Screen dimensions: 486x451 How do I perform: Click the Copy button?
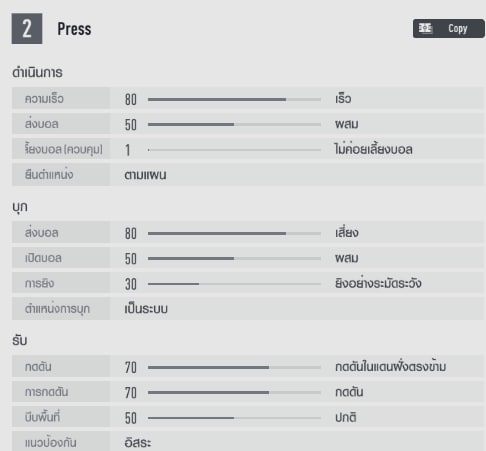coord(449,29)
